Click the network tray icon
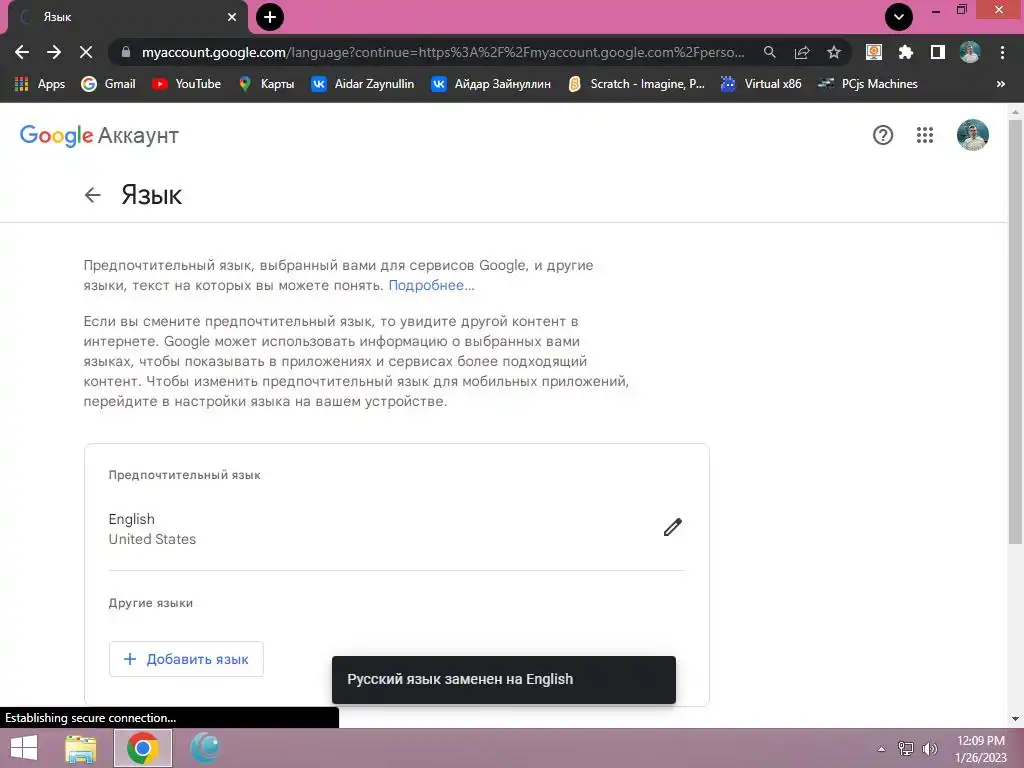Image resolution: width=1024 pixels, height=768 pixels. click(x=906, y=749)
